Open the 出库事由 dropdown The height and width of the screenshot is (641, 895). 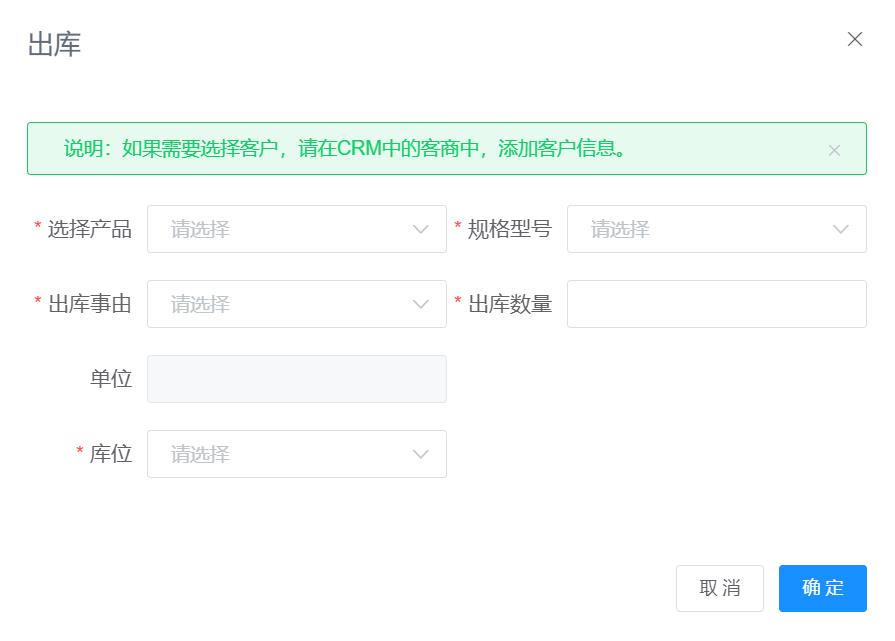[x=297, y=304]
